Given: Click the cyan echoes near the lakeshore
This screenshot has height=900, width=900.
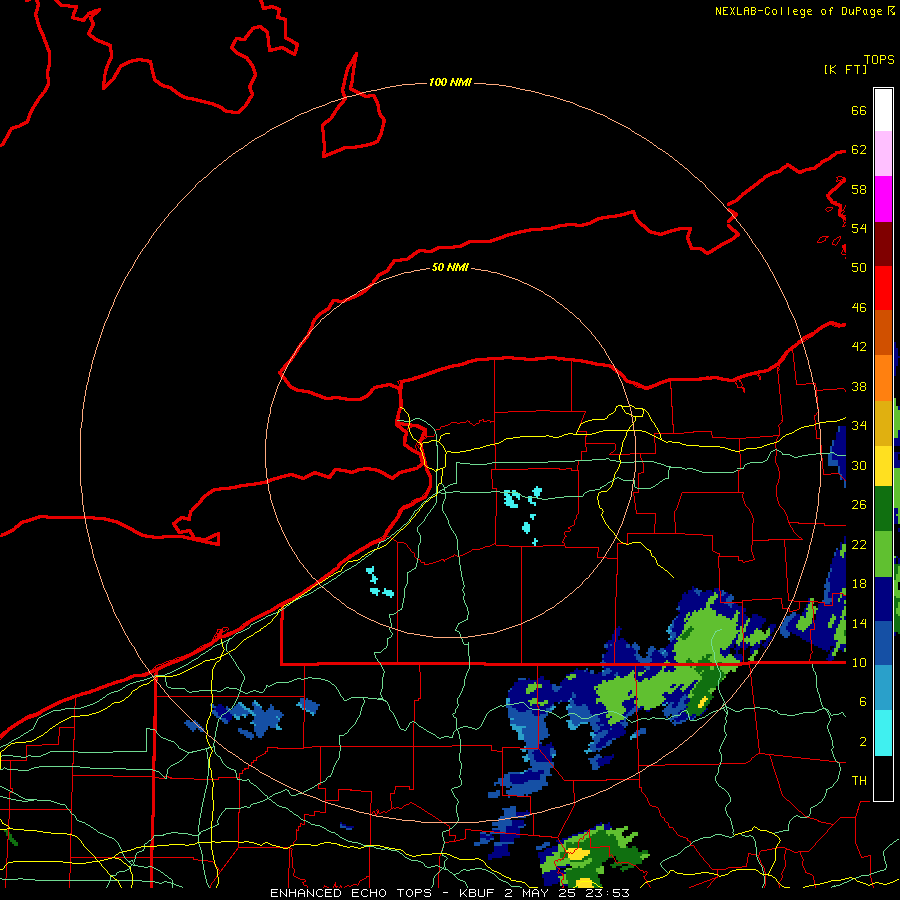Looking at the screenshot, I should click(379, 583).
